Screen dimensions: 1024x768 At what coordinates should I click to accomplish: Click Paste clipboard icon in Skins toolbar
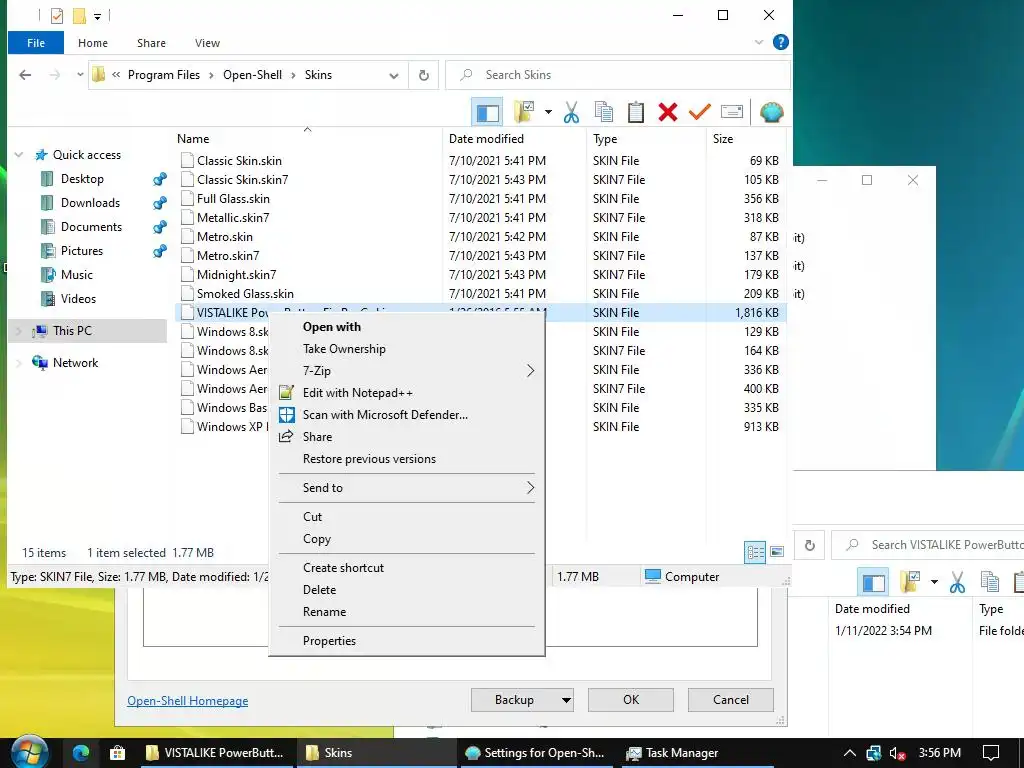635,112
